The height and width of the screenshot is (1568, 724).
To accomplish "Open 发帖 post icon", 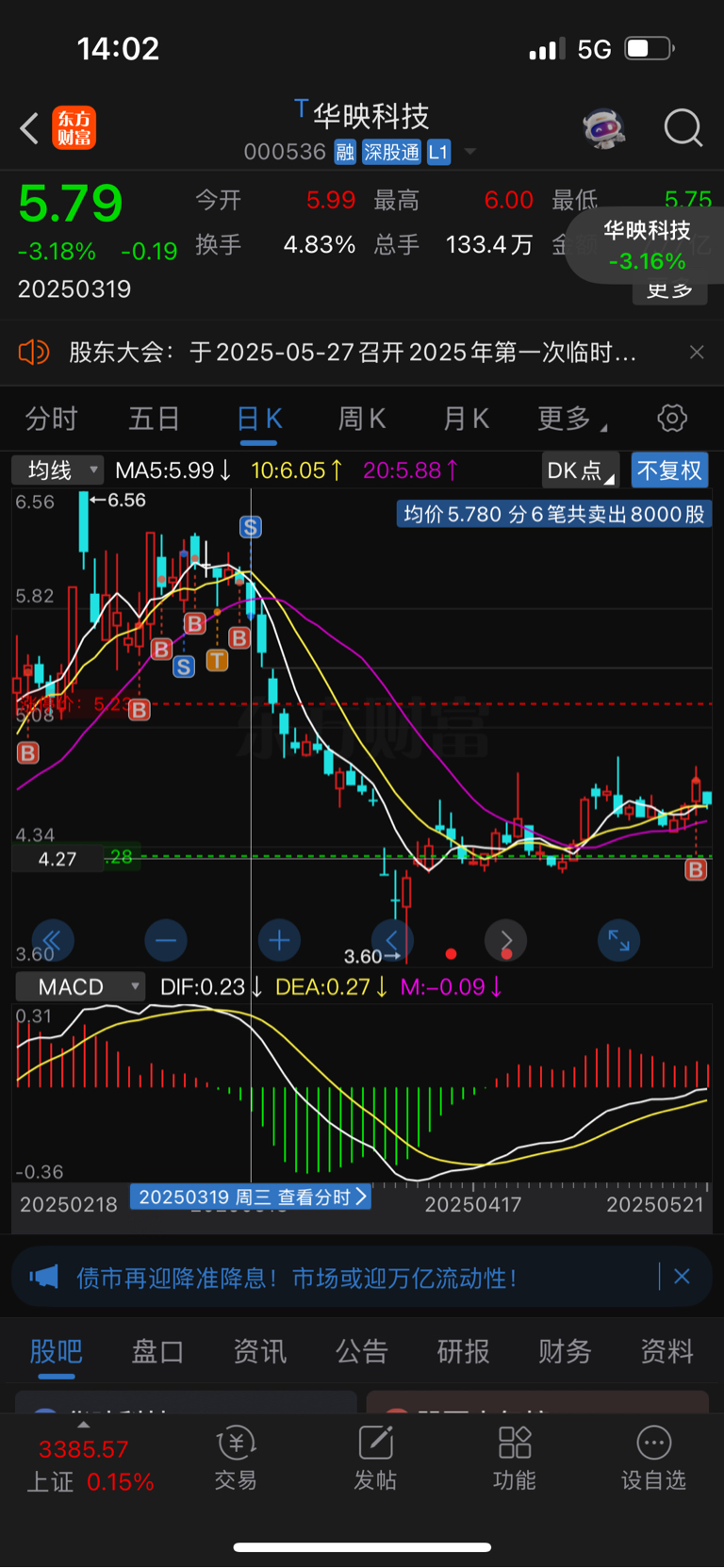I will [x=375, y=1458].
